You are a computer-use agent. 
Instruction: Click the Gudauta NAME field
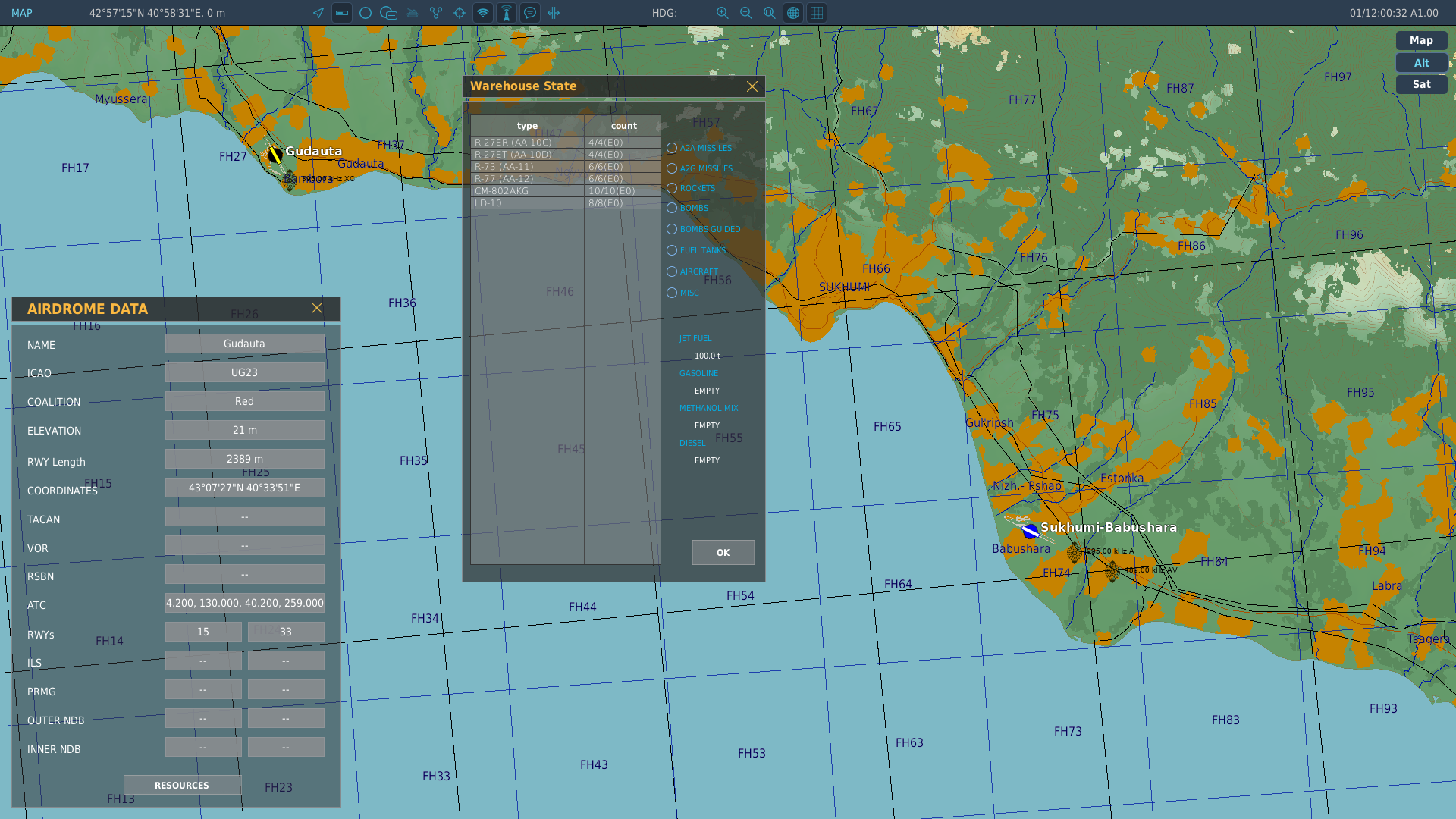coord(245,344)
